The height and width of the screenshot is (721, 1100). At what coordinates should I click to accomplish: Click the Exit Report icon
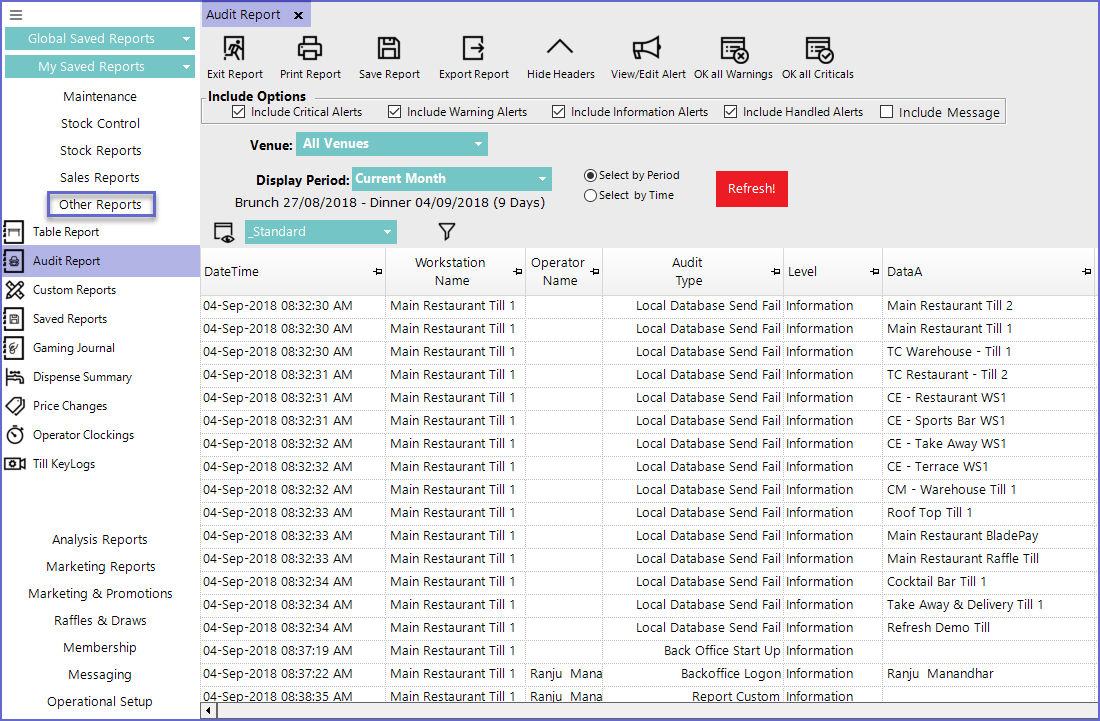(234, 49)
